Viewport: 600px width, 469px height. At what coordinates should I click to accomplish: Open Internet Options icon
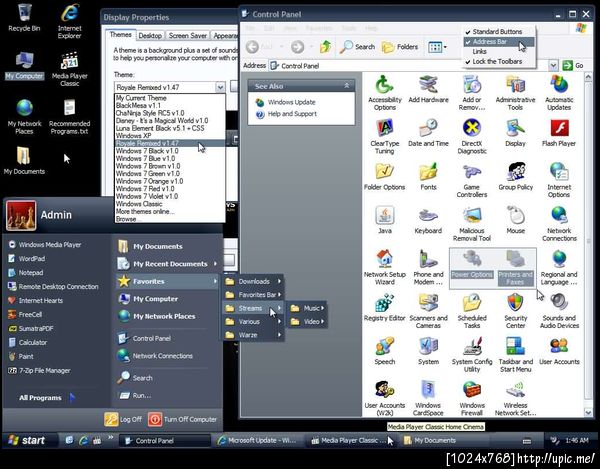click(559, 180)
